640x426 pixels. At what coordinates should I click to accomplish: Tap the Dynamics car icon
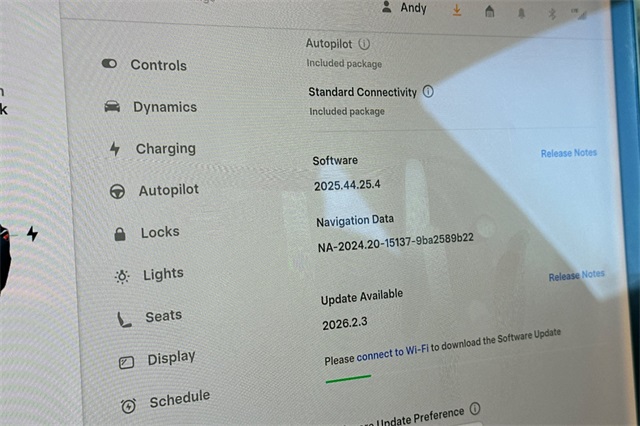point(112,107)
